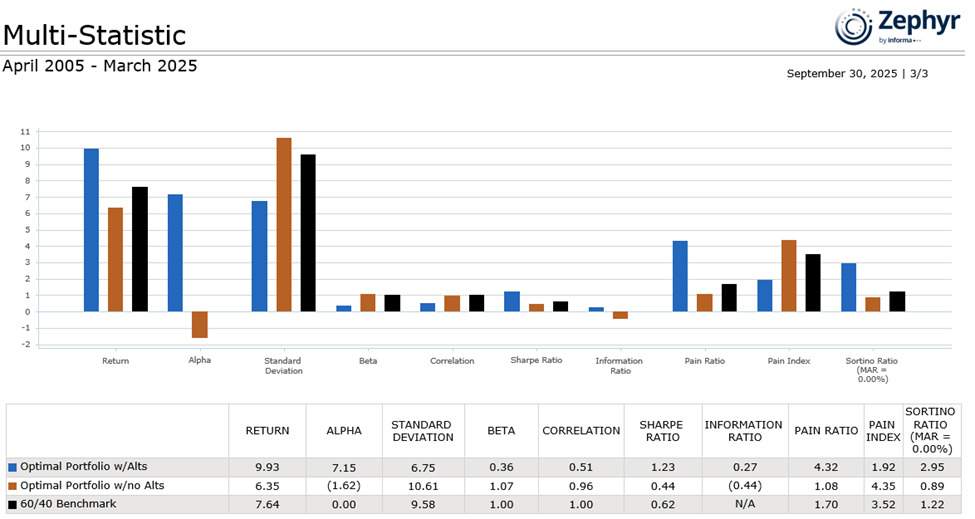
Task: Click the PAIN RATIO table column header
Action: pos(826,431)
